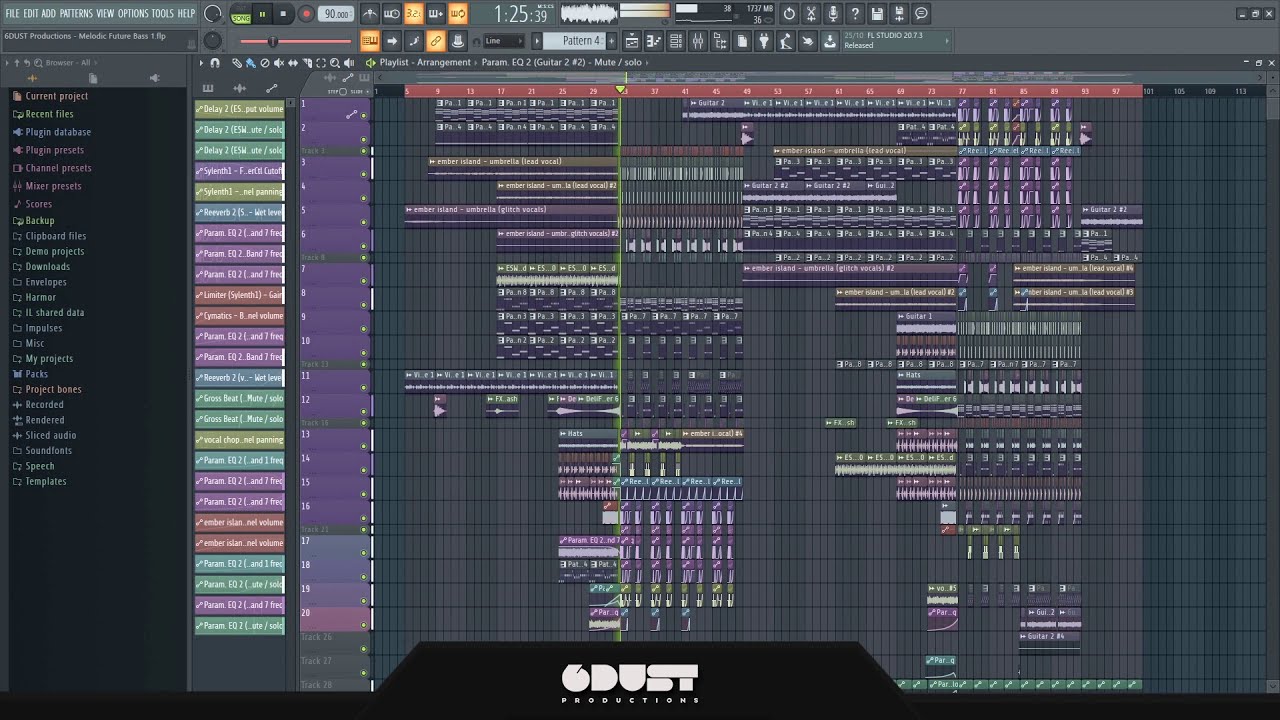This screenshot has width=1280, height=720.
Task: Click the undo history circular arrow icon
Action: click(789, 14)
